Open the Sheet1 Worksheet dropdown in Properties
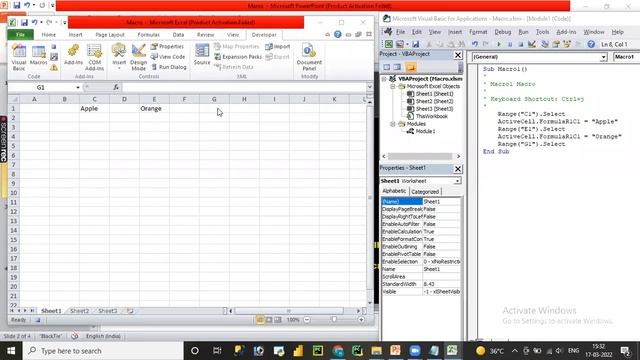 click(457, 181)
